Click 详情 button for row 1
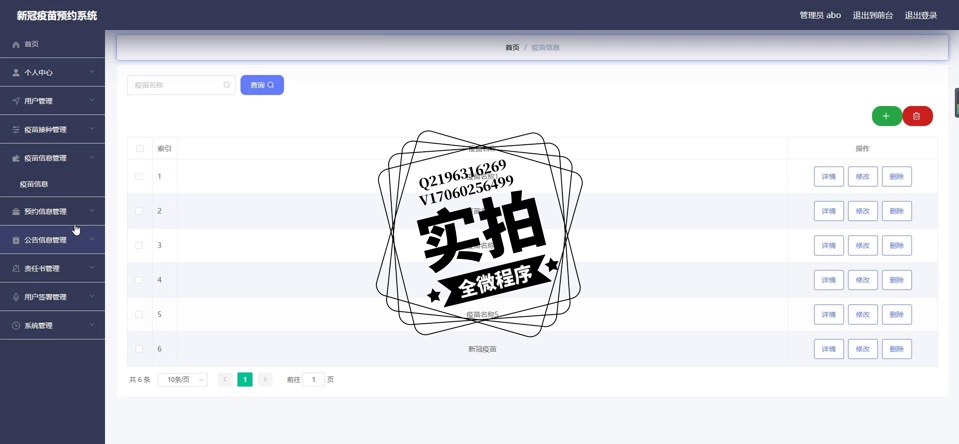Screen dimensions: 959x444 tap(829, 176)
